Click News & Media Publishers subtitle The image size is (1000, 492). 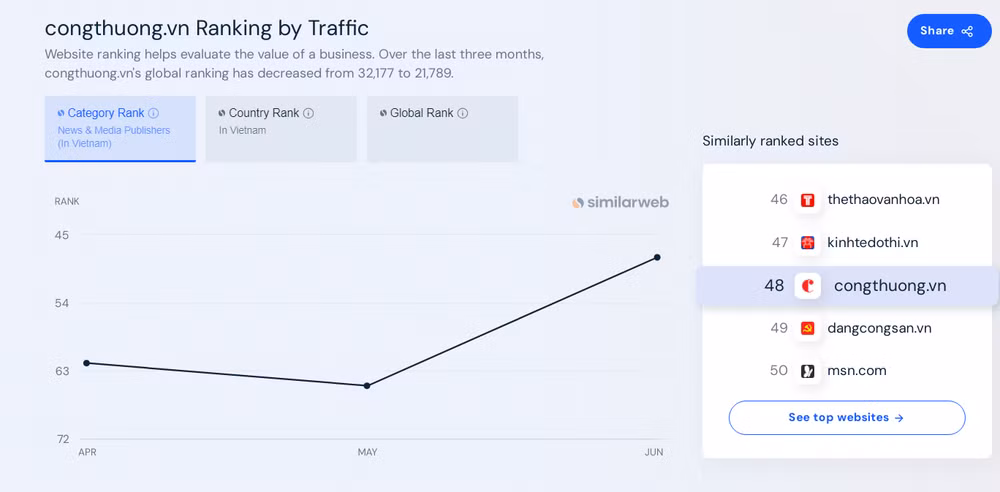tap(114, 137)
